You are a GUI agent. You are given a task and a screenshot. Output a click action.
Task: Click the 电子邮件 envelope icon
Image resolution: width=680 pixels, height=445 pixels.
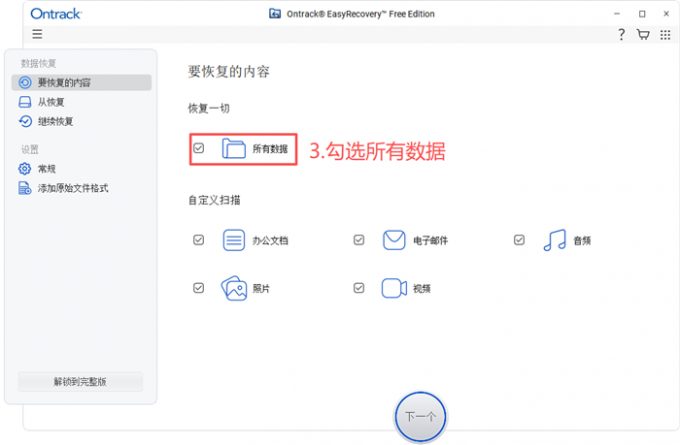pyautogui.click(x=394, y=240)
